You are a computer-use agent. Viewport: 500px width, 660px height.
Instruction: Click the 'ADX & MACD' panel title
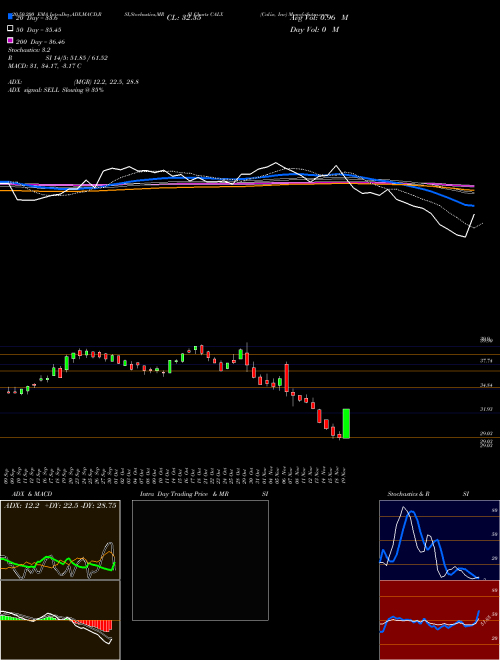point(32,494)
